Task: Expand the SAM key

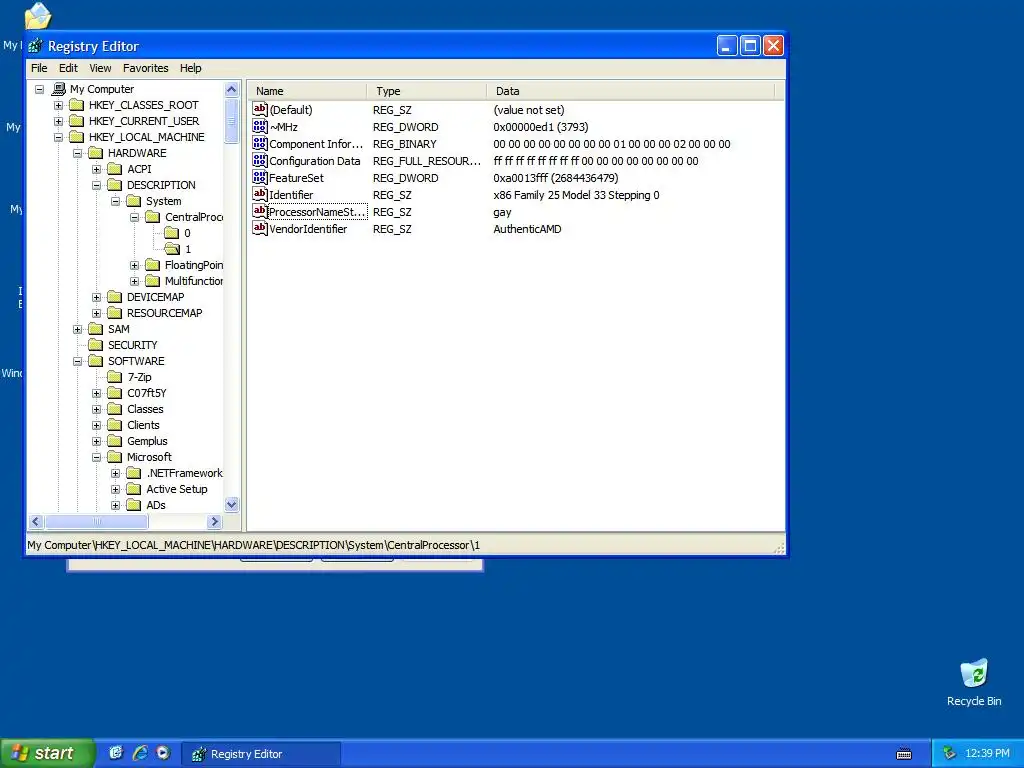Action: [x=77, y=329]
